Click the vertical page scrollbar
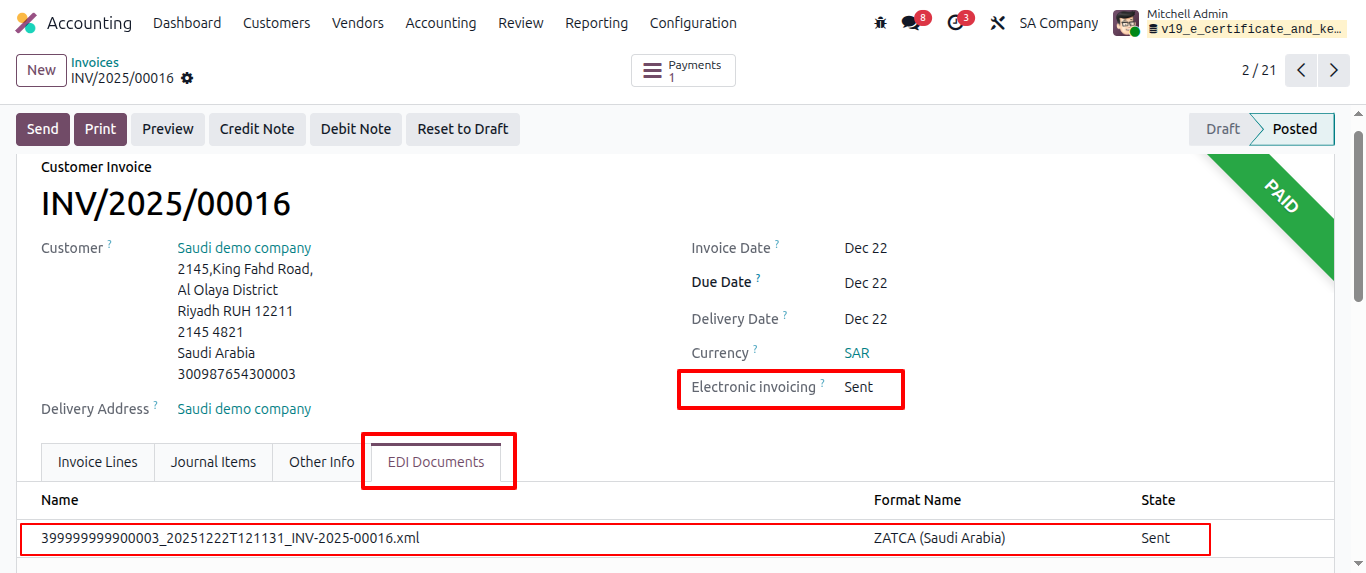 1358,215
